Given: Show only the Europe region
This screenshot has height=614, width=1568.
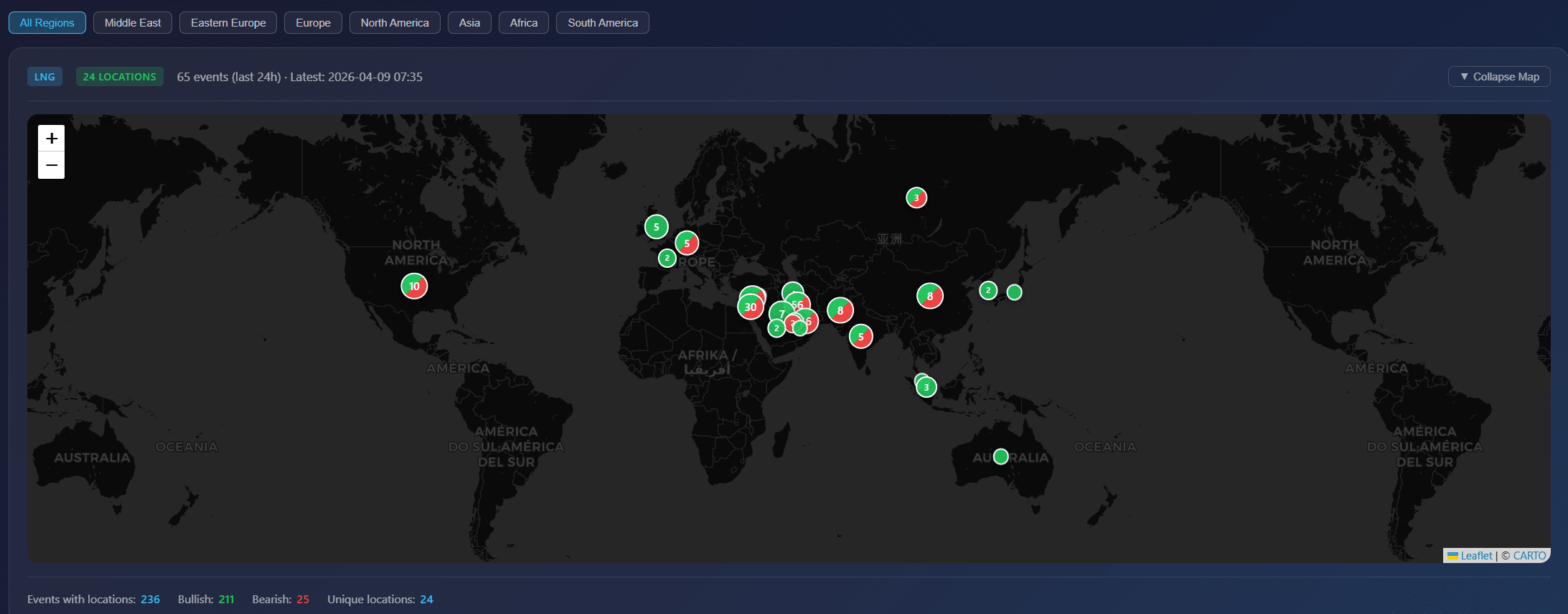Looking at the screenshot, I should tap(314, 23).
